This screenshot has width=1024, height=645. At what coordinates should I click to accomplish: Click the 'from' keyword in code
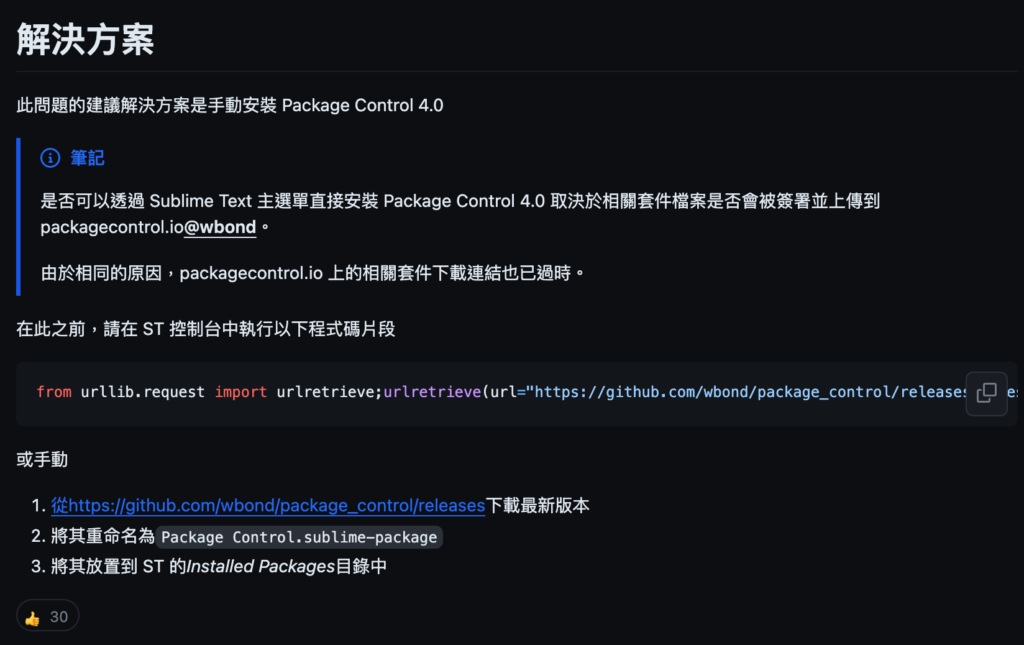pos(54,392)
